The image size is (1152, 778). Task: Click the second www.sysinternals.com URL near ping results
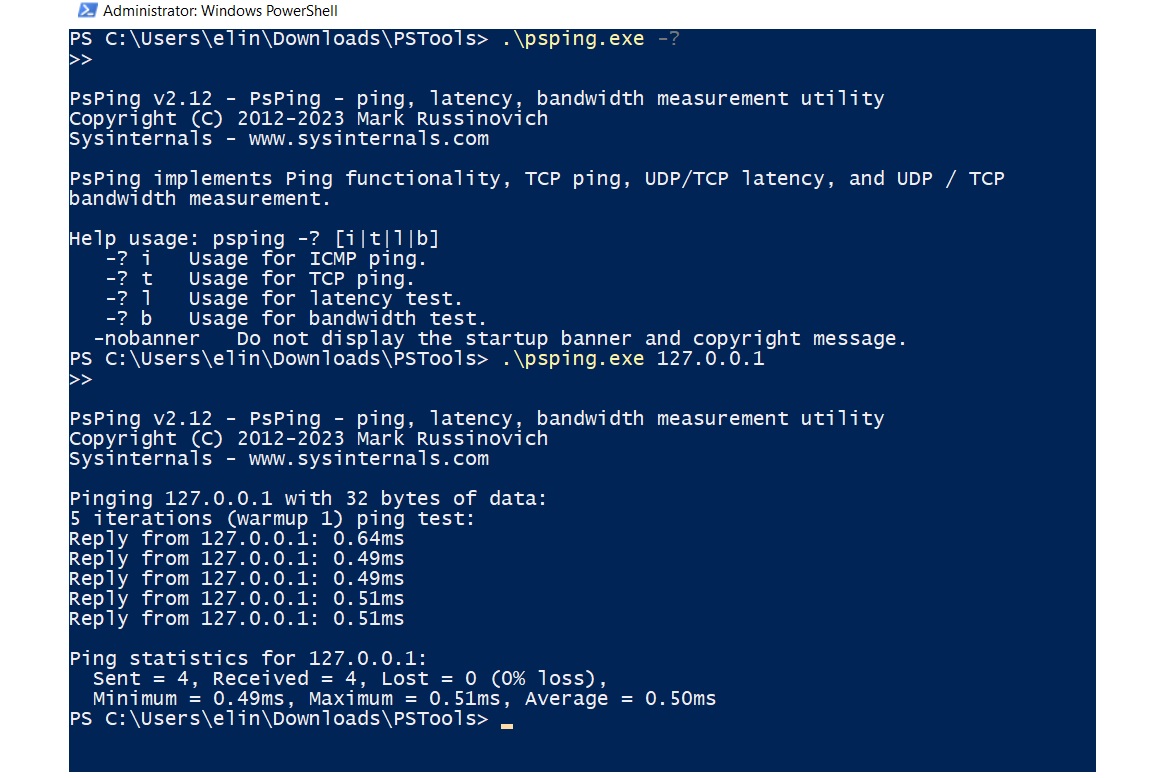click(369, 458)
